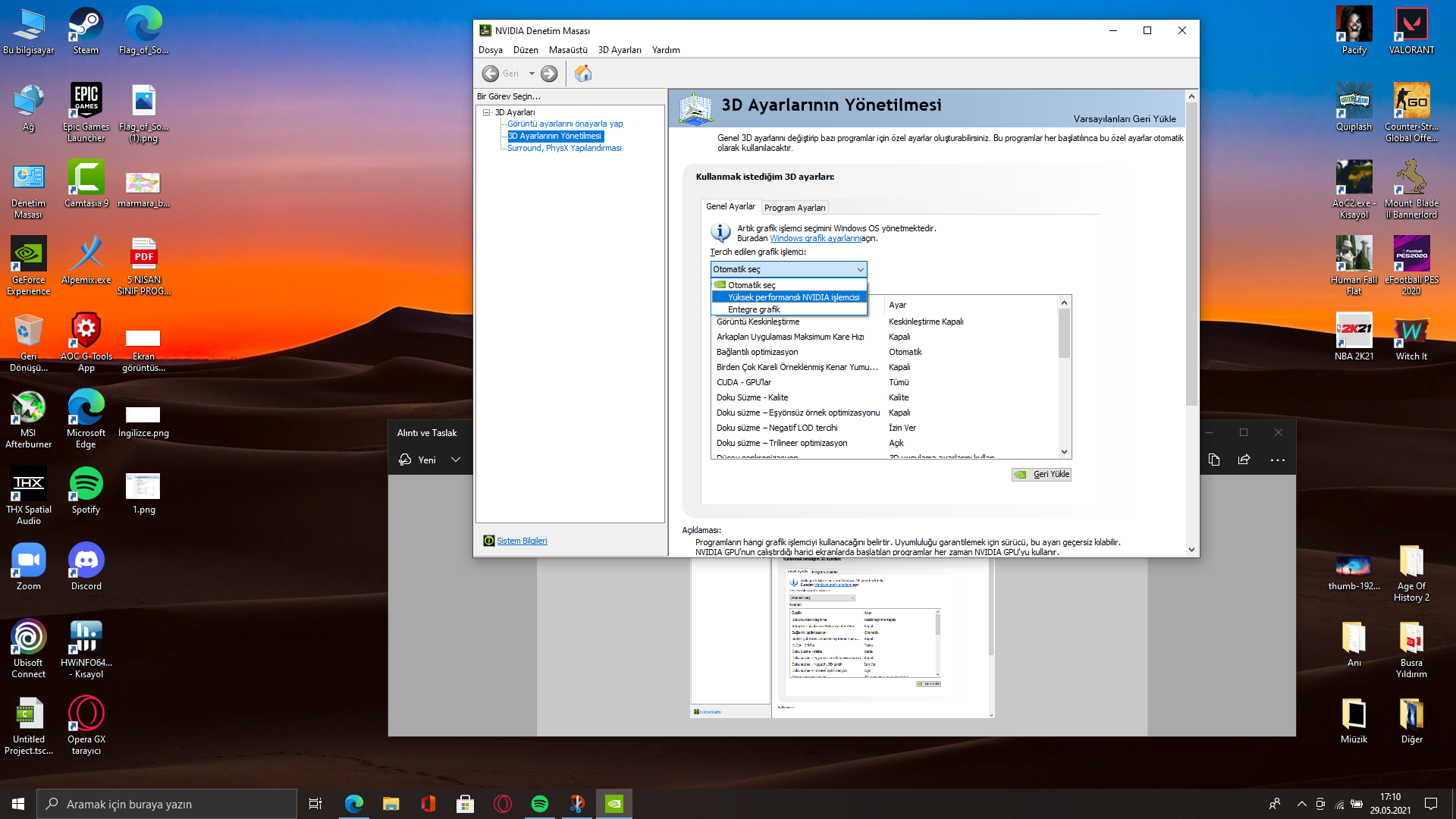Open Spotify from the taskbar

click(539, 804)
